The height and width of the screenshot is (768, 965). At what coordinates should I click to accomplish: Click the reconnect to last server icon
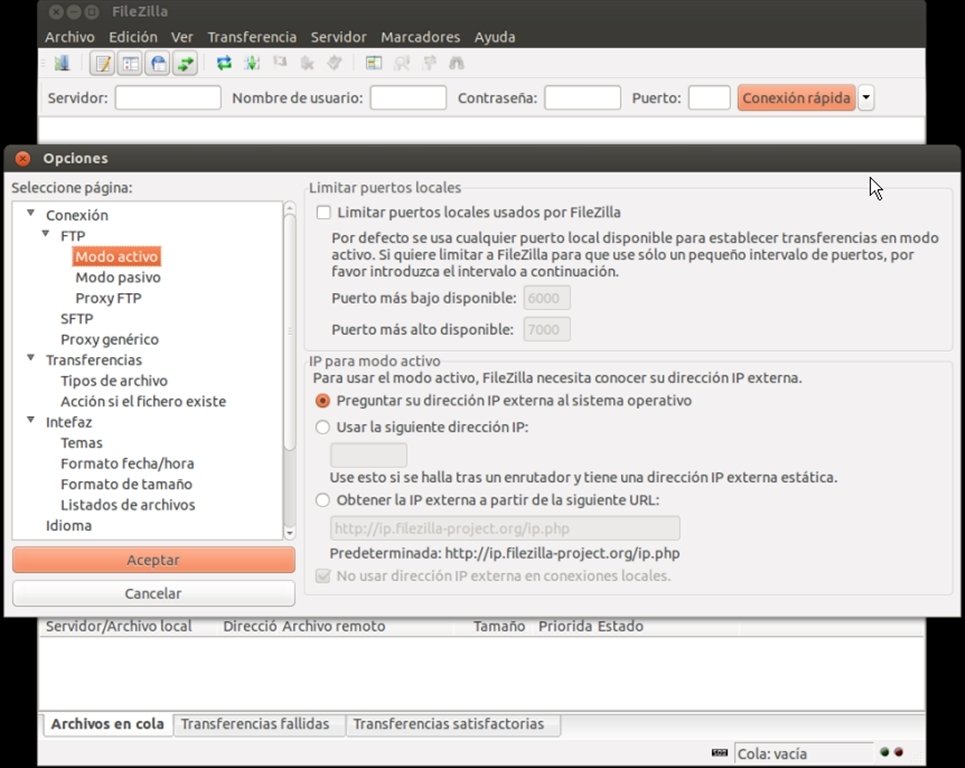pyautogui.click(x=334, y=63)
